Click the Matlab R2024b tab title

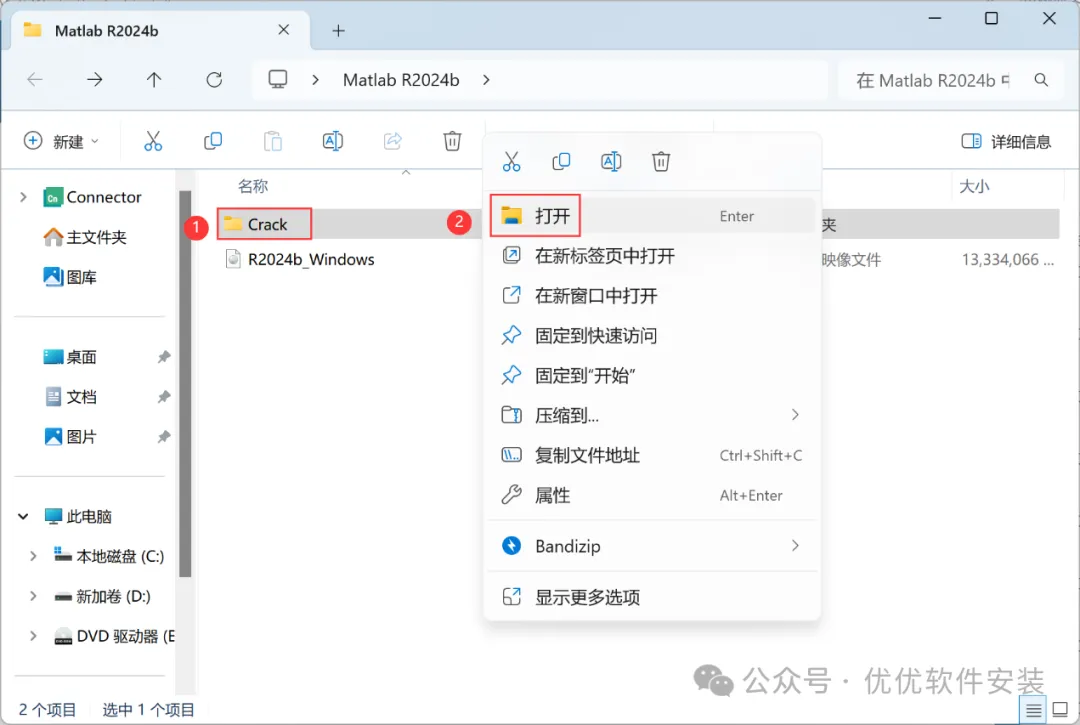pyautogui.click(x=106, y=30)
